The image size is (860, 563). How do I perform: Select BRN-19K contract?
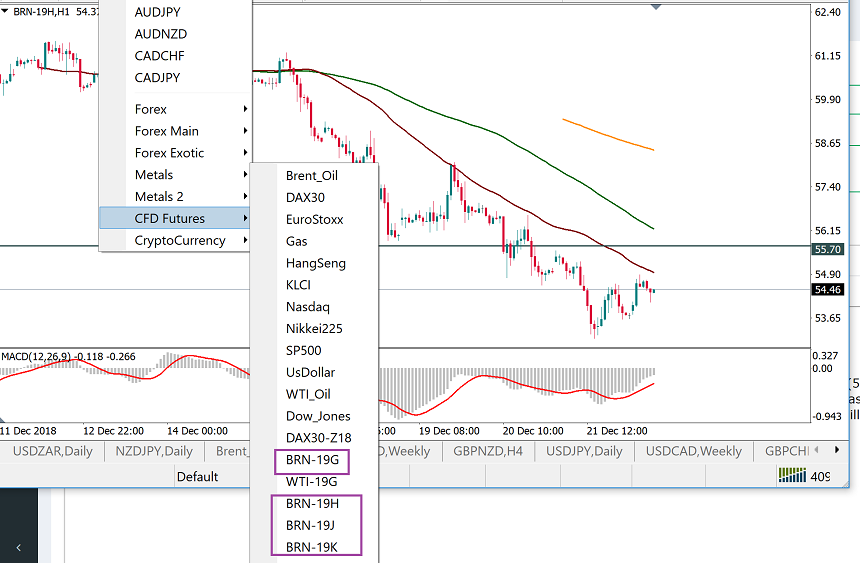pyautogui.click(x=312, y=547)
